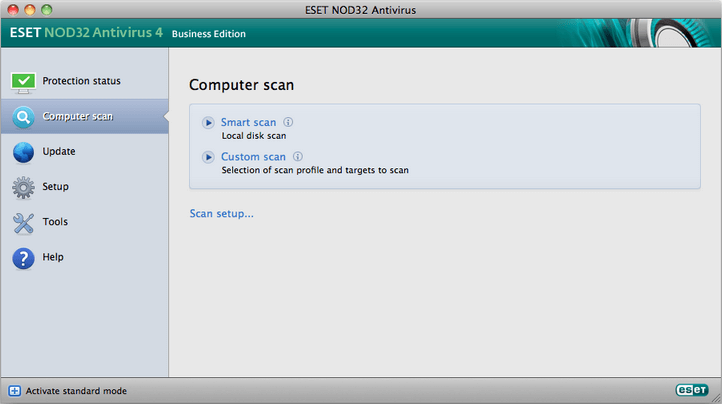Screen dimensions: 722x404
Task: Click the Tools wrench icon
Action: coord(23,223)
